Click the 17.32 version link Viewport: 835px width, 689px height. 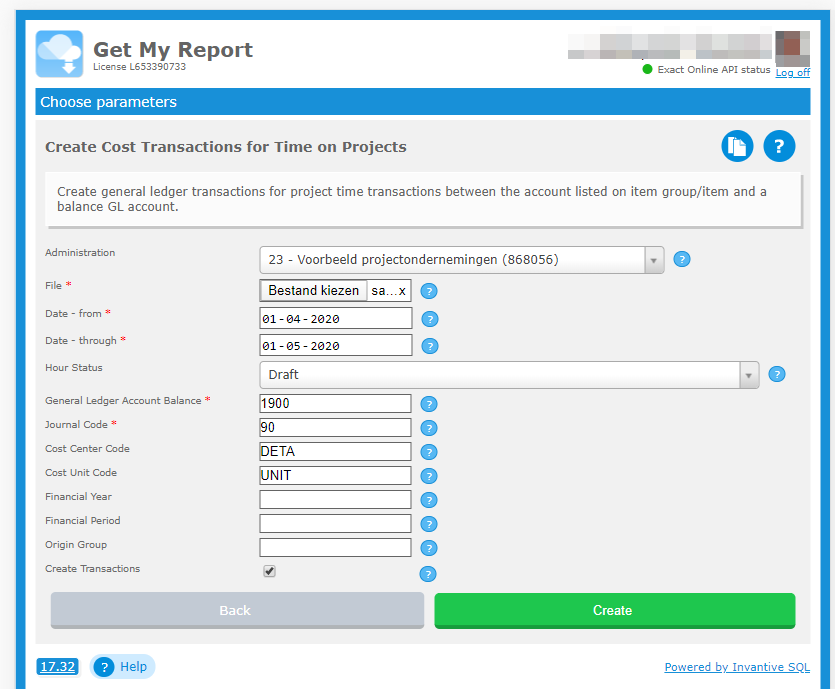pos(58,667)
